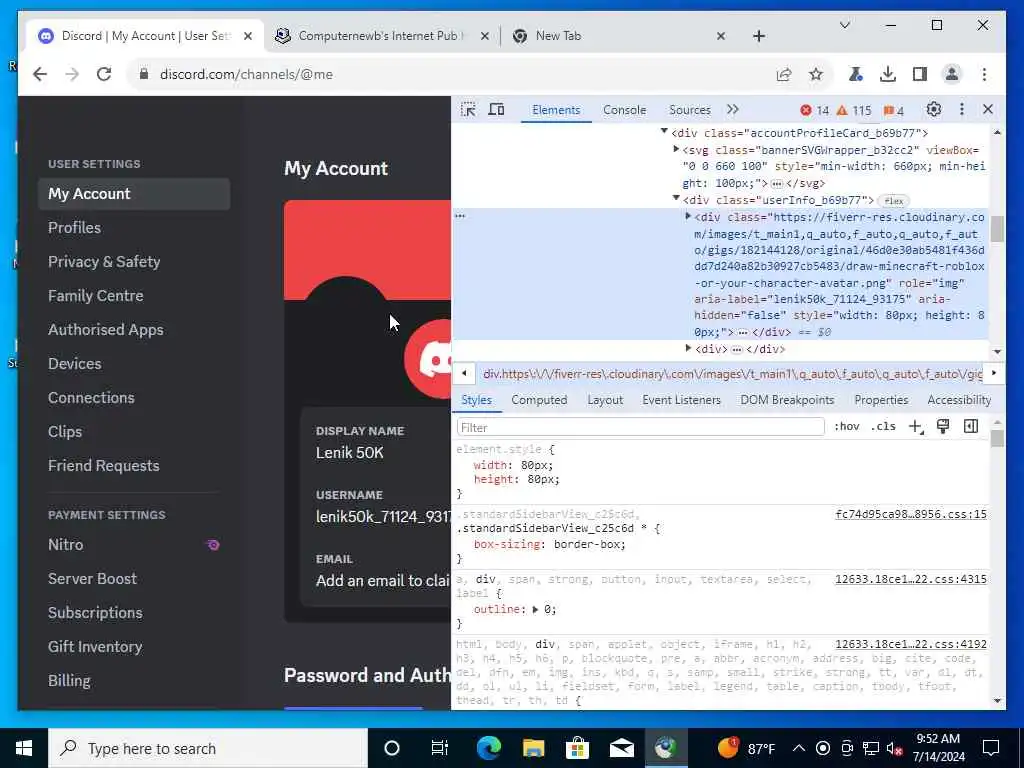This screenshot has width=1024, height=768.
Task: Toggle rendering emulations paintbrush icon
Action: [x=943, y=426]
